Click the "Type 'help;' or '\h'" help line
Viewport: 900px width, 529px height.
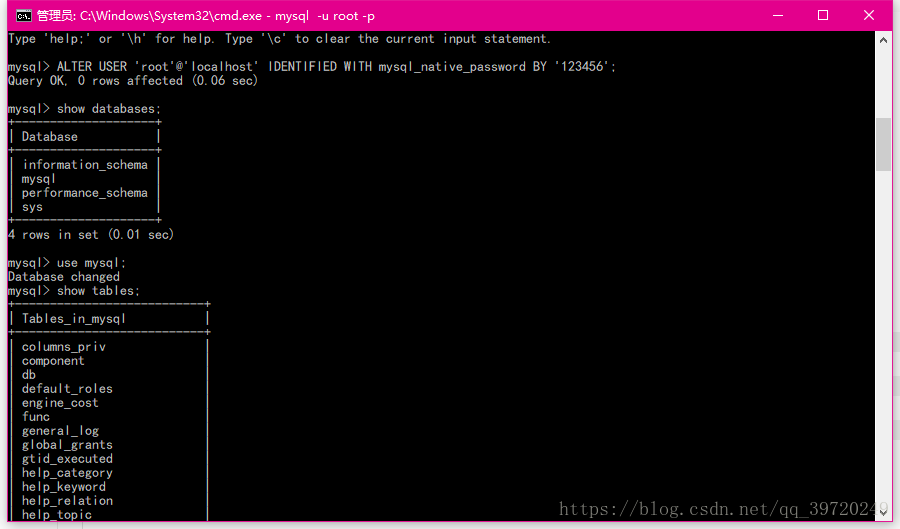pos(280,39)
